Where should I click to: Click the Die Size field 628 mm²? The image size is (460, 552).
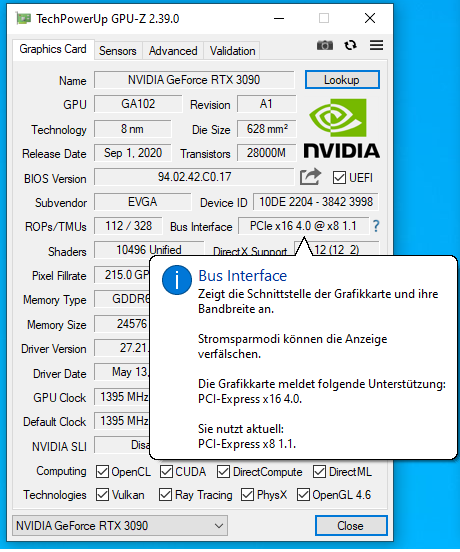click(267, 129)
